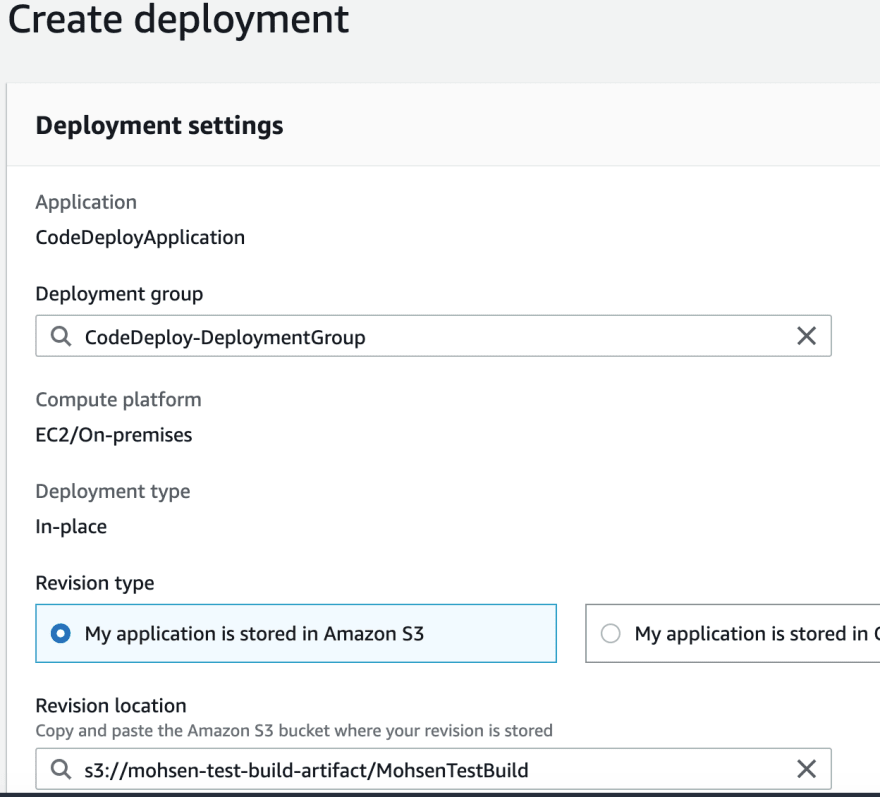880x797 pixels.
Task: Click the CodeDeployApplication application name
Action: (x=140, y=237)
